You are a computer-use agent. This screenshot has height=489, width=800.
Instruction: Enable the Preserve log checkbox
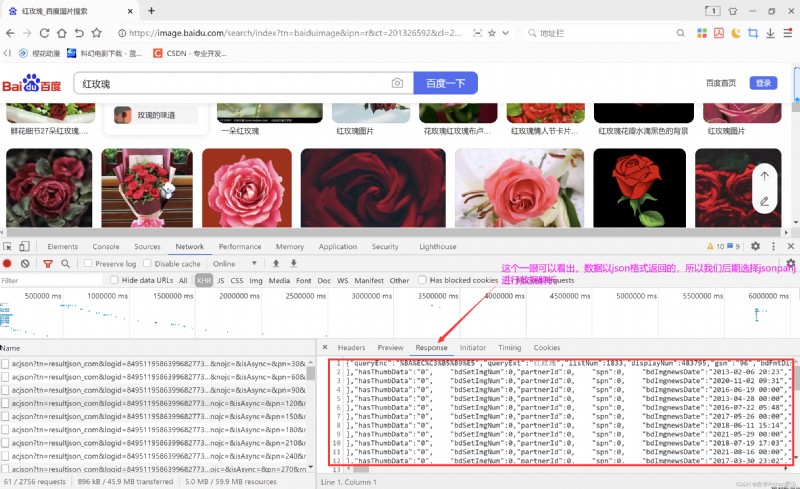[x=88, y=263]
